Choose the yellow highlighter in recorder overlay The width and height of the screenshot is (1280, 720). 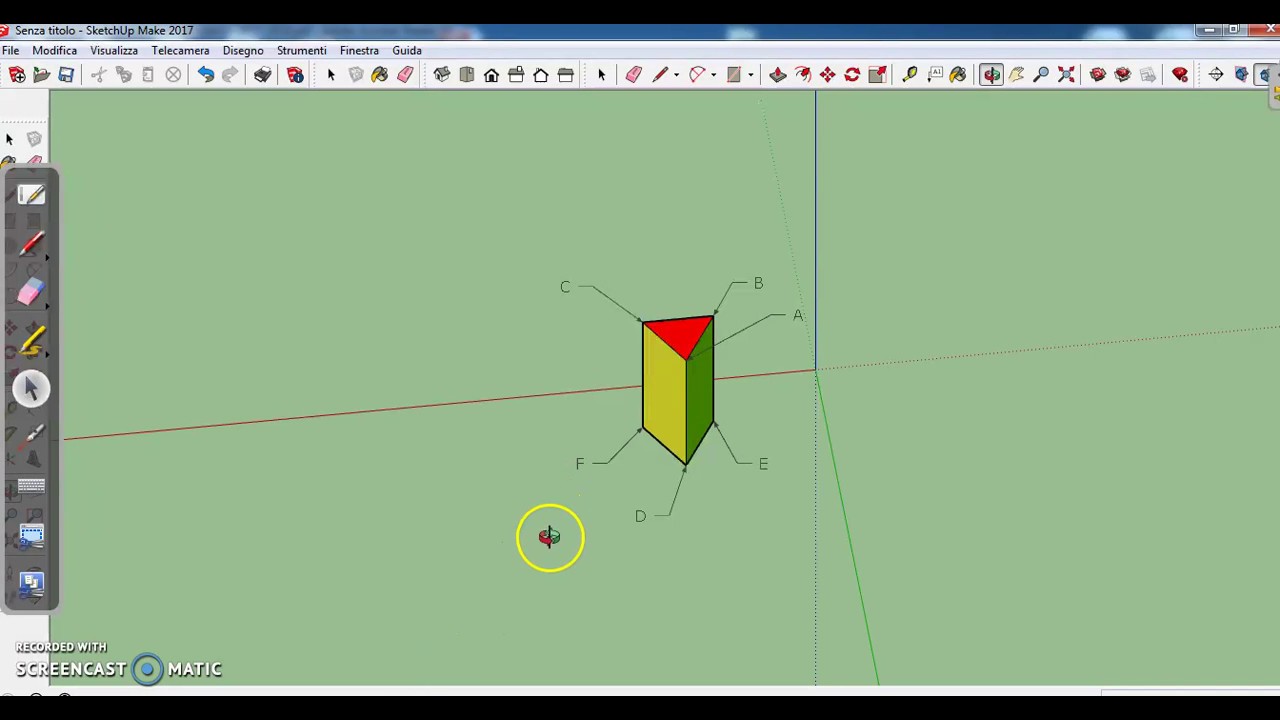click(31, 341)
